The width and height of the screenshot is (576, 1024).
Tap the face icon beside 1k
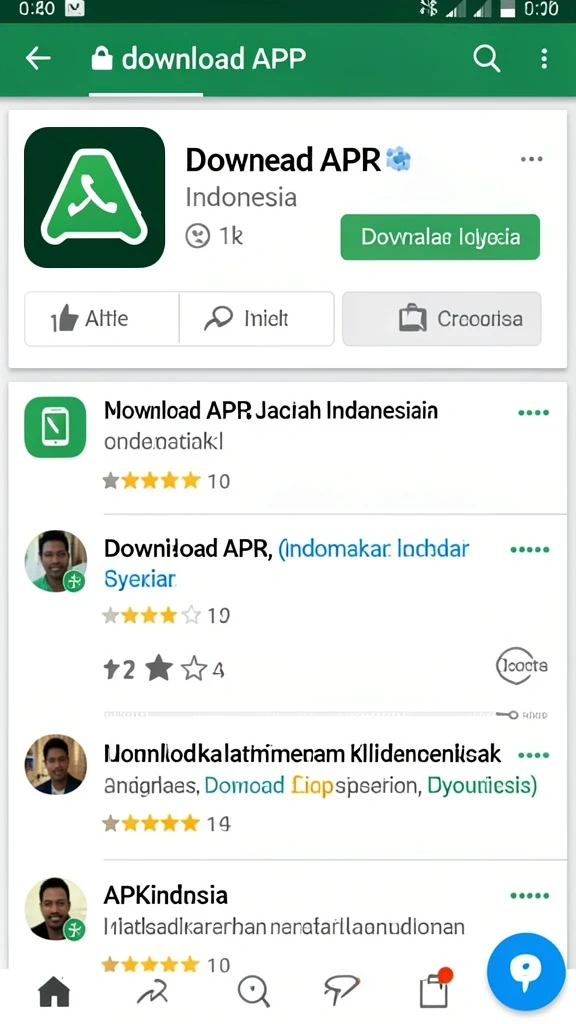point(197,236)
